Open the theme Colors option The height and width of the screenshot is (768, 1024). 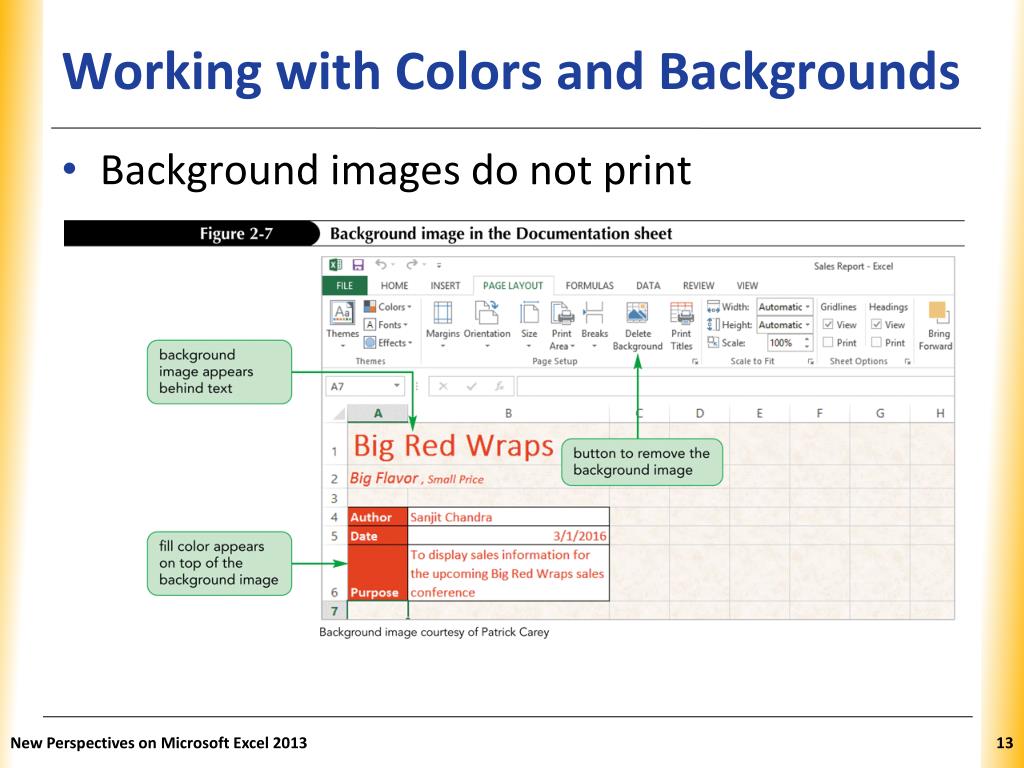388,307
